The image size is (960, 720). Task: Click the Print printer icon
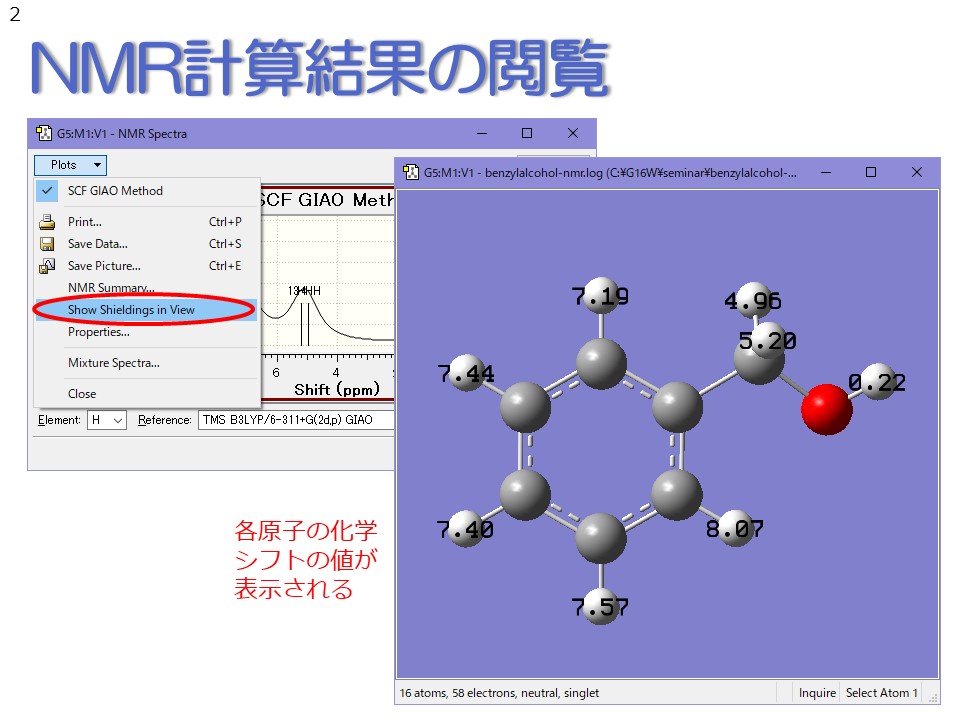47,222
